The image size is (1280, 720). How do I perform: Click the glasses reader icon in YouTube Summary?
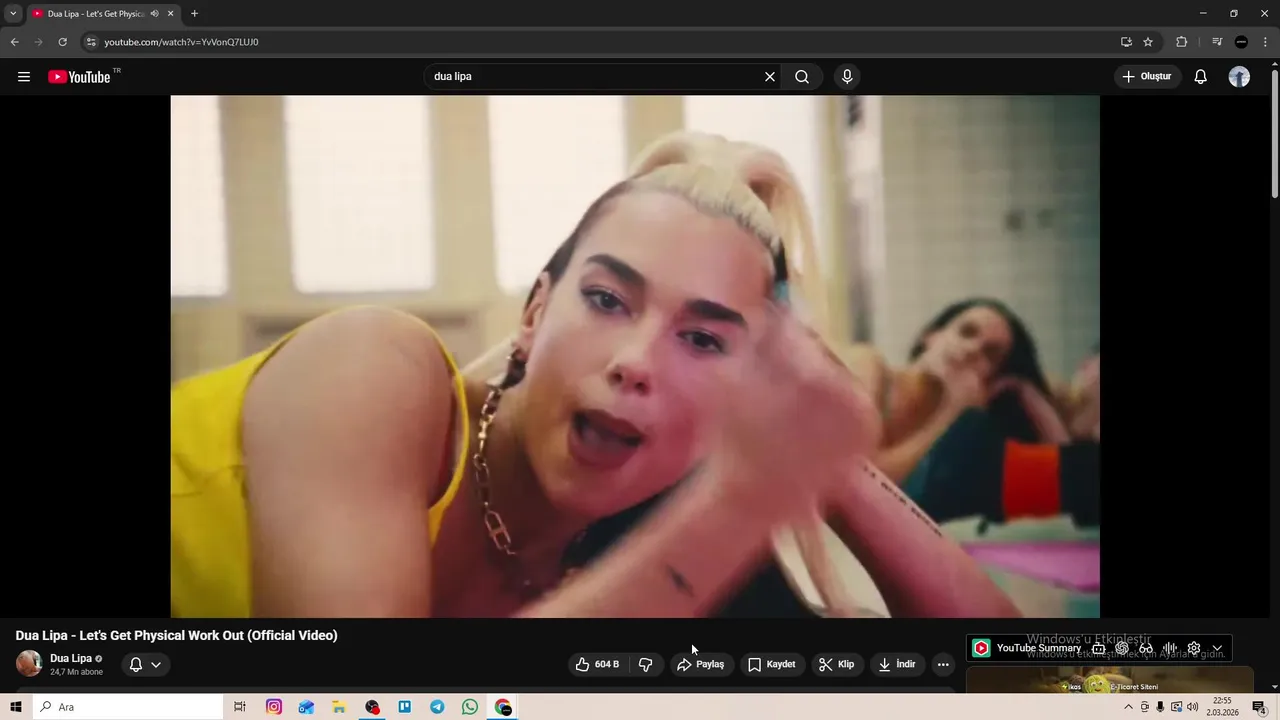click(1146, 648)
